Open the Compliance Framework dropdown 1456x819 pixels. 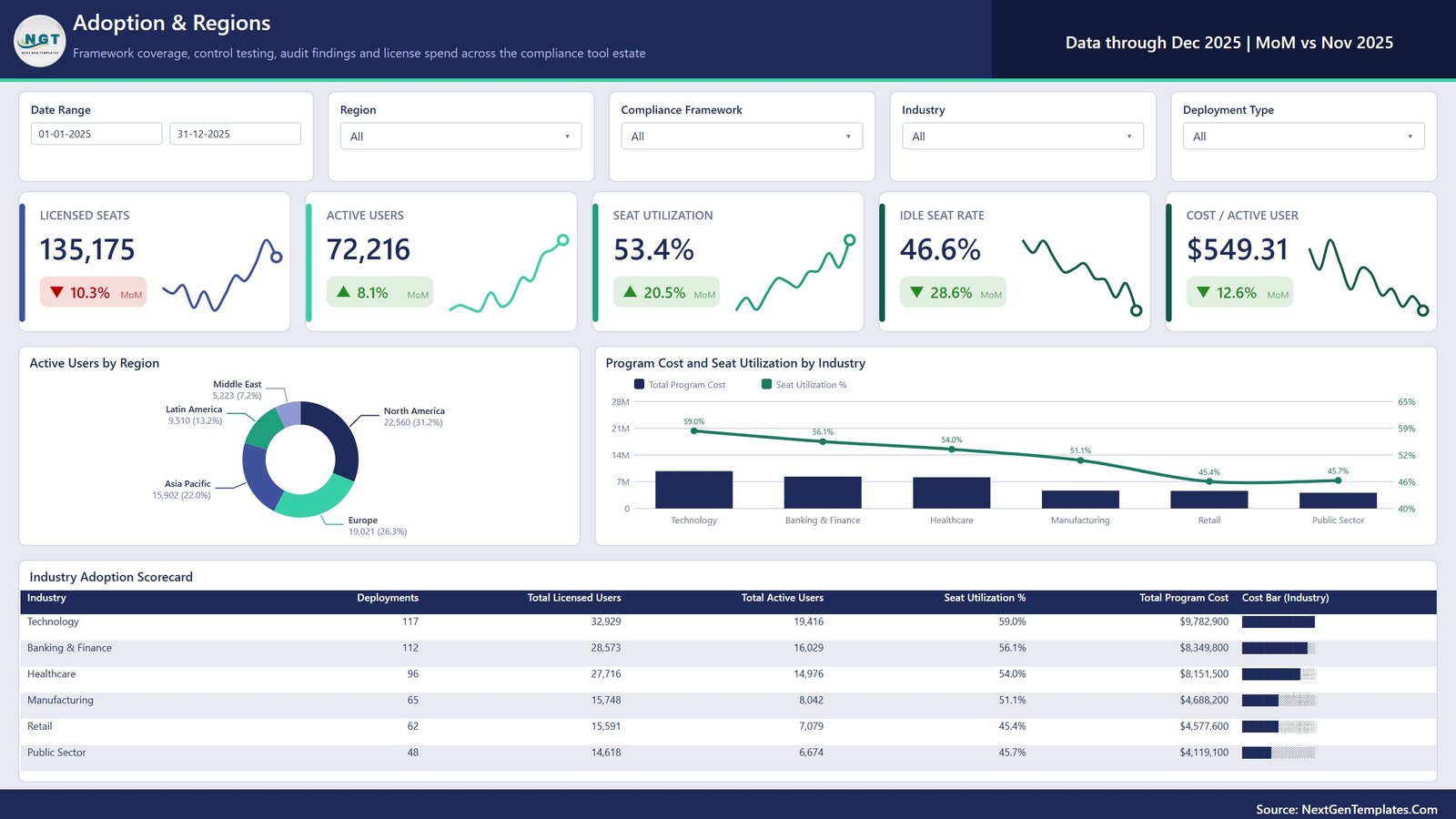coord(742,136)
